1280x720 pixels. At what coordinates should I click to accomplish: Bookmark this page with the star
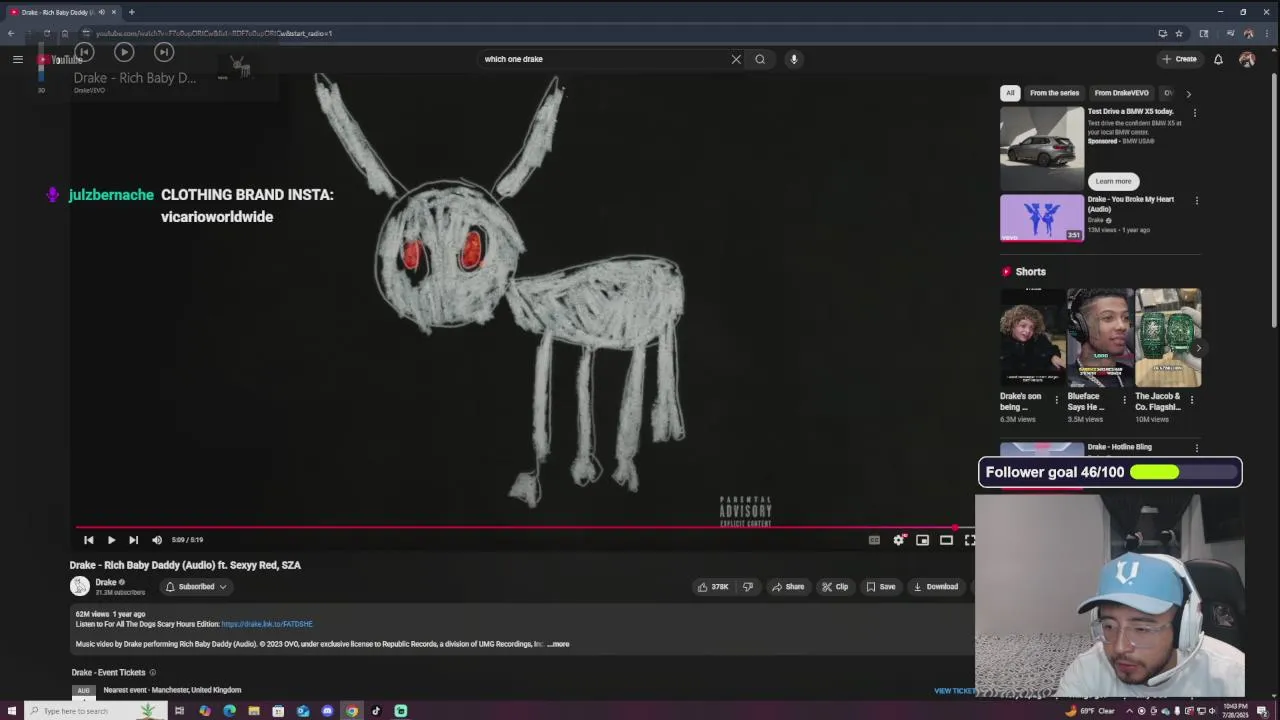1179,33
